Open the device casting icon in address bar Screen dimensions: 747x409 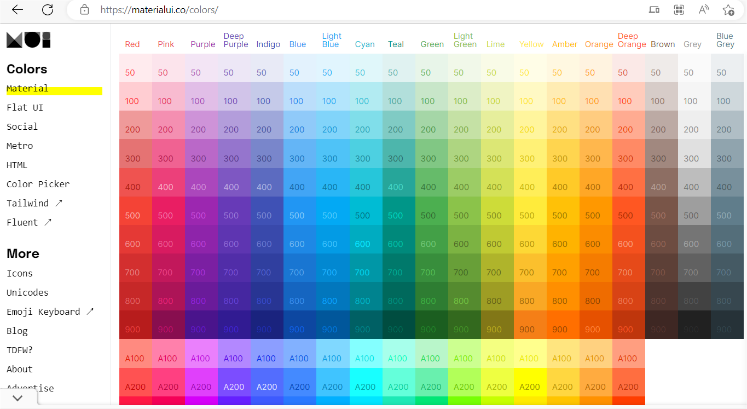point(654,10)
